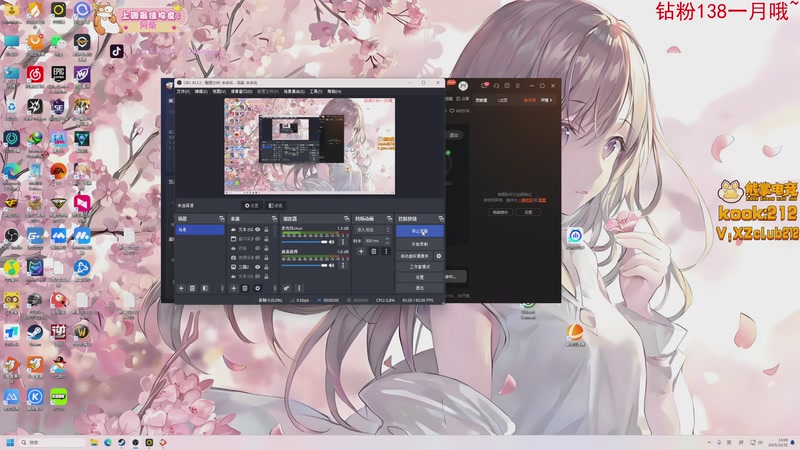The image size is (800, 450).
Task: Pop out the Sources dock
Action: (x=274, y=218)
